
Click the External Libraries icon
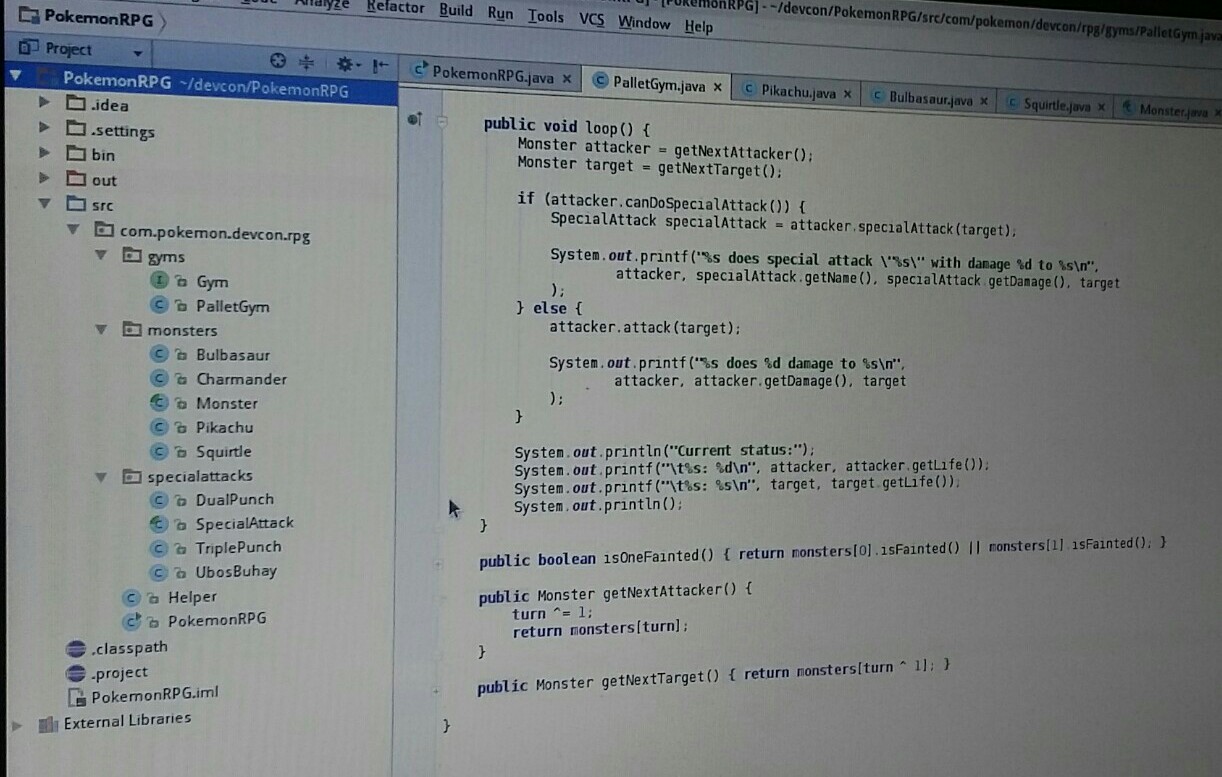[47, 724]
